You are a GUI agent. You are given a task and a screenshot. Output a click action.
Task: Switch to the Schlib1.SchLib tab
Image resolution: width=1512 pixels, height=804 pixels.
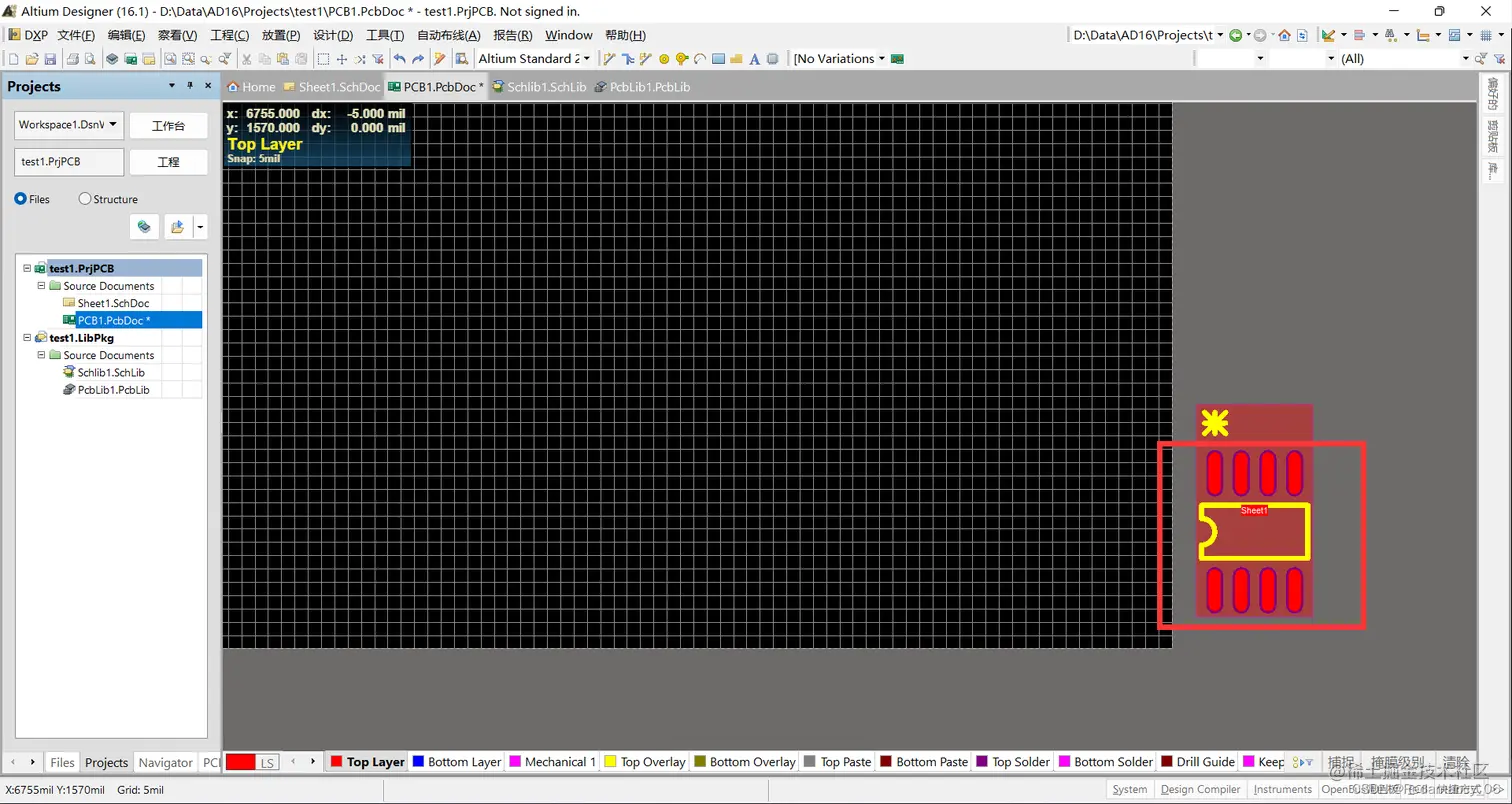pyautogui.click(x=539, y=87)
